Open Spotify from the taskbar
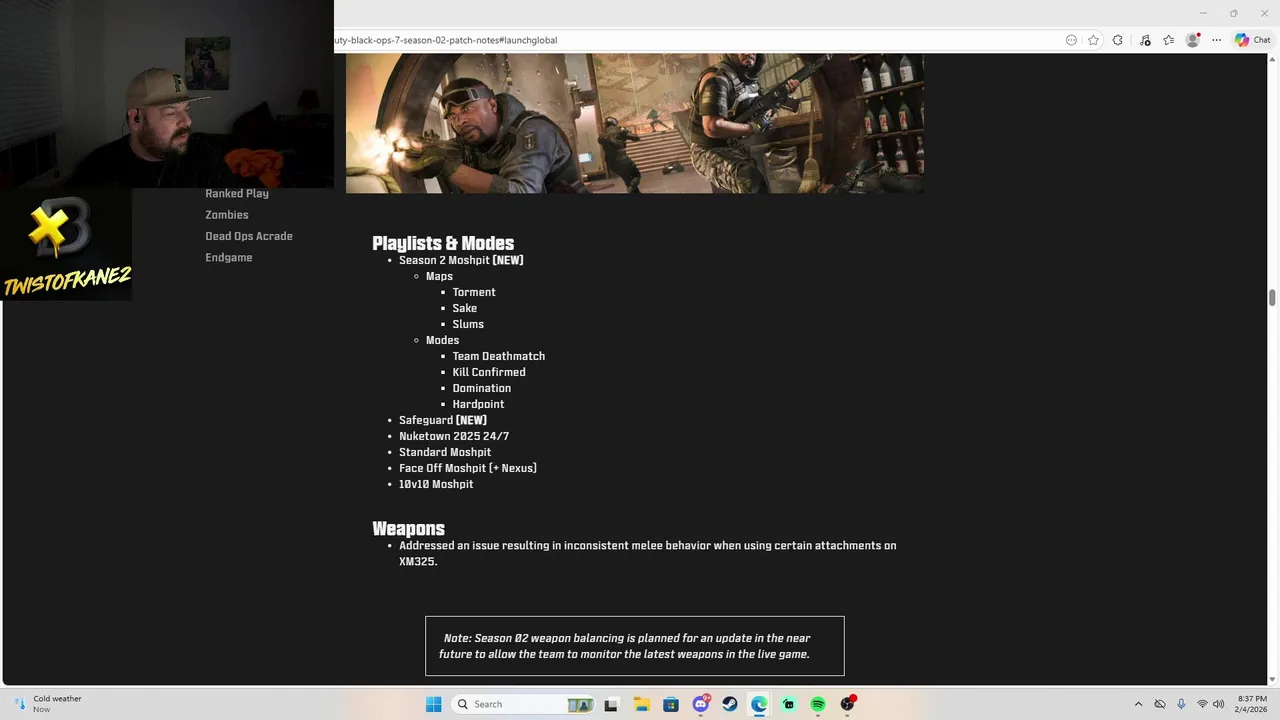This screenshot has height=720, width=1280. 818,704
